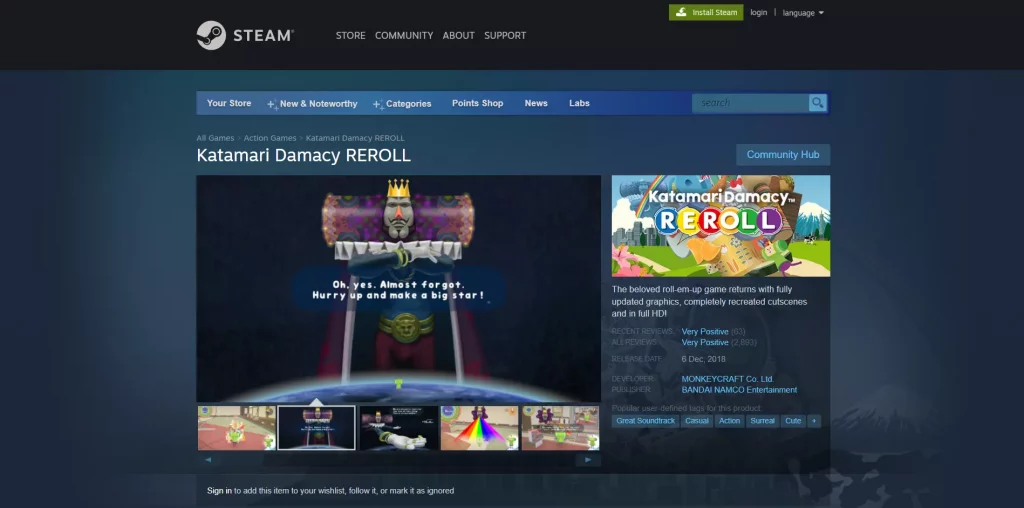Image resolution: width=1024 pixels, height=508 pixels.
Task: Expand the Categories menu
Action: click(x=402, y=104)
